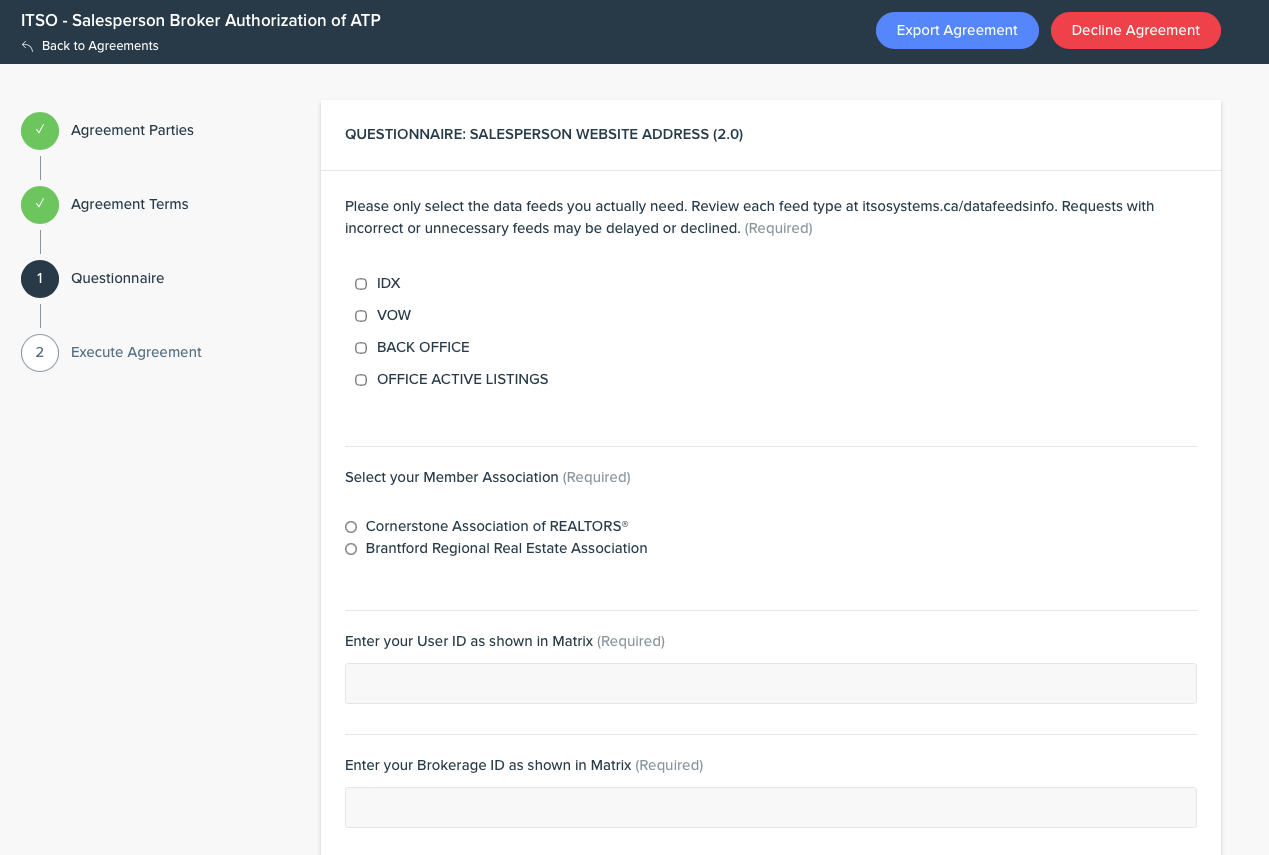Click the step 2 circle for Execute Agreement

40,353
